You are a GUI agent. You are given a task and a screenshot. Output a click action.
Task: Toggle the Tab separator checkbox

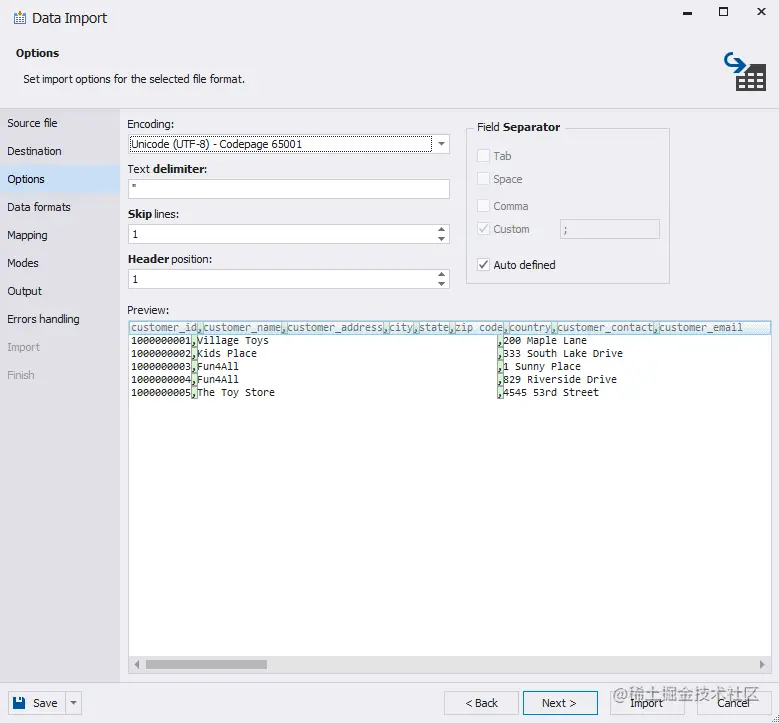483,156
